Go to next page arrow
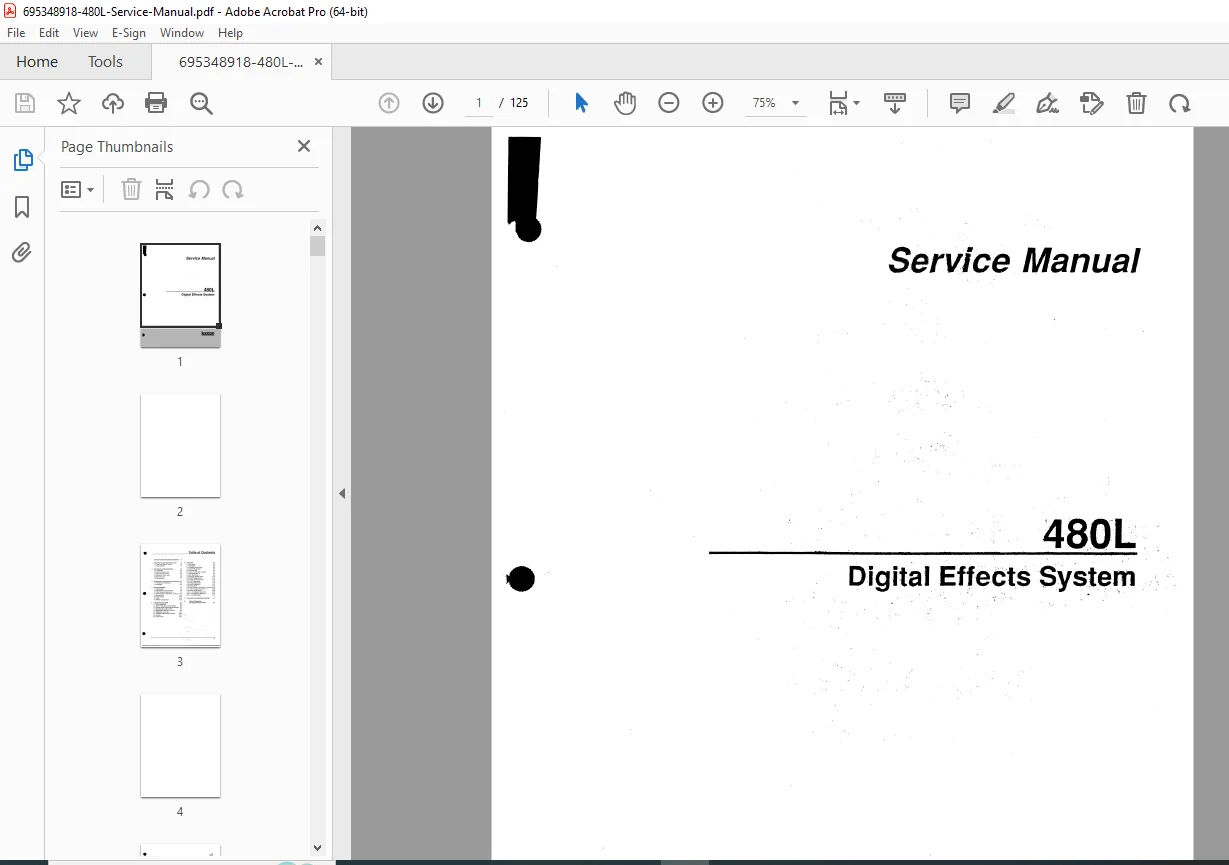The image size is (1229, 865). (433, 103)
